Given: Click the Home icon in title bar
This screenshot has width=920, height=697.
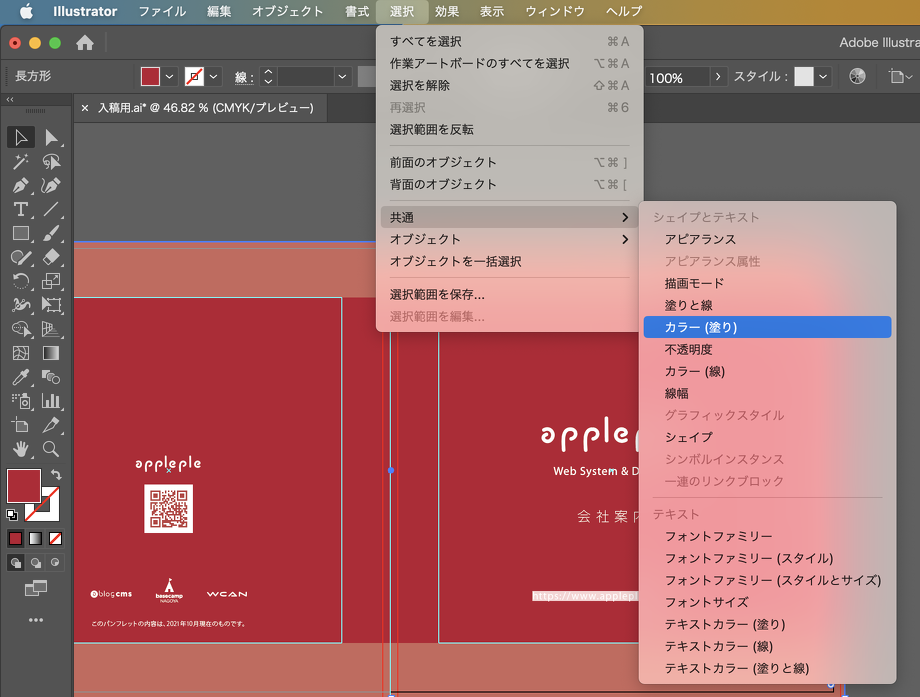Looking at the screenshot, I should [85, 43].
